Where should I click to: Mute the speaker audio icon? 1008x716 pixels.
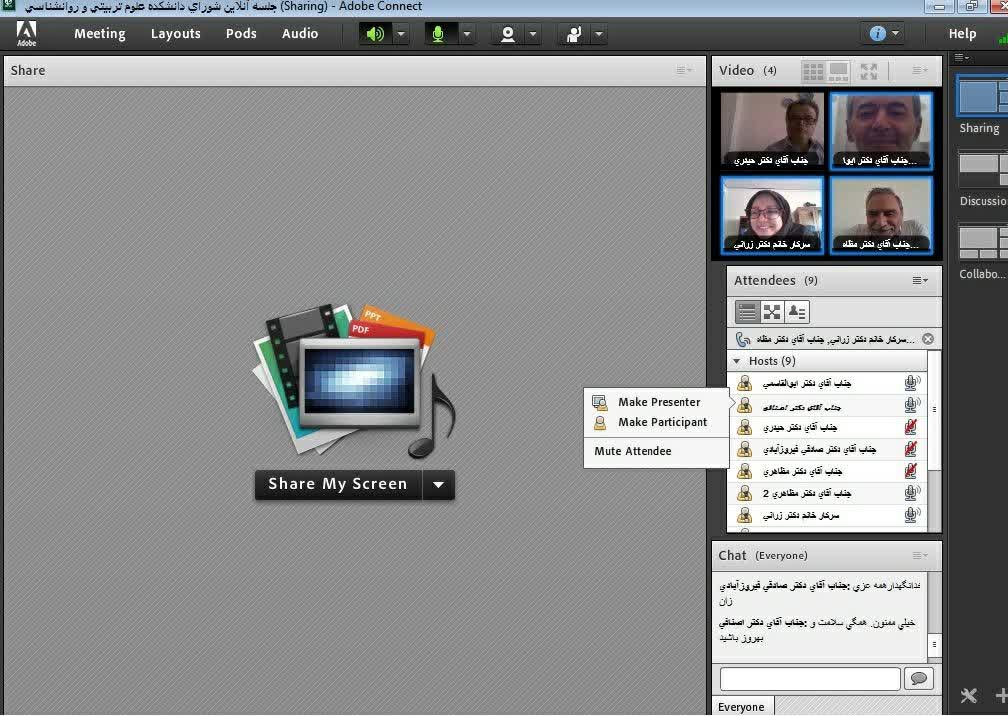pyautogui.click(x=375, y=34)
